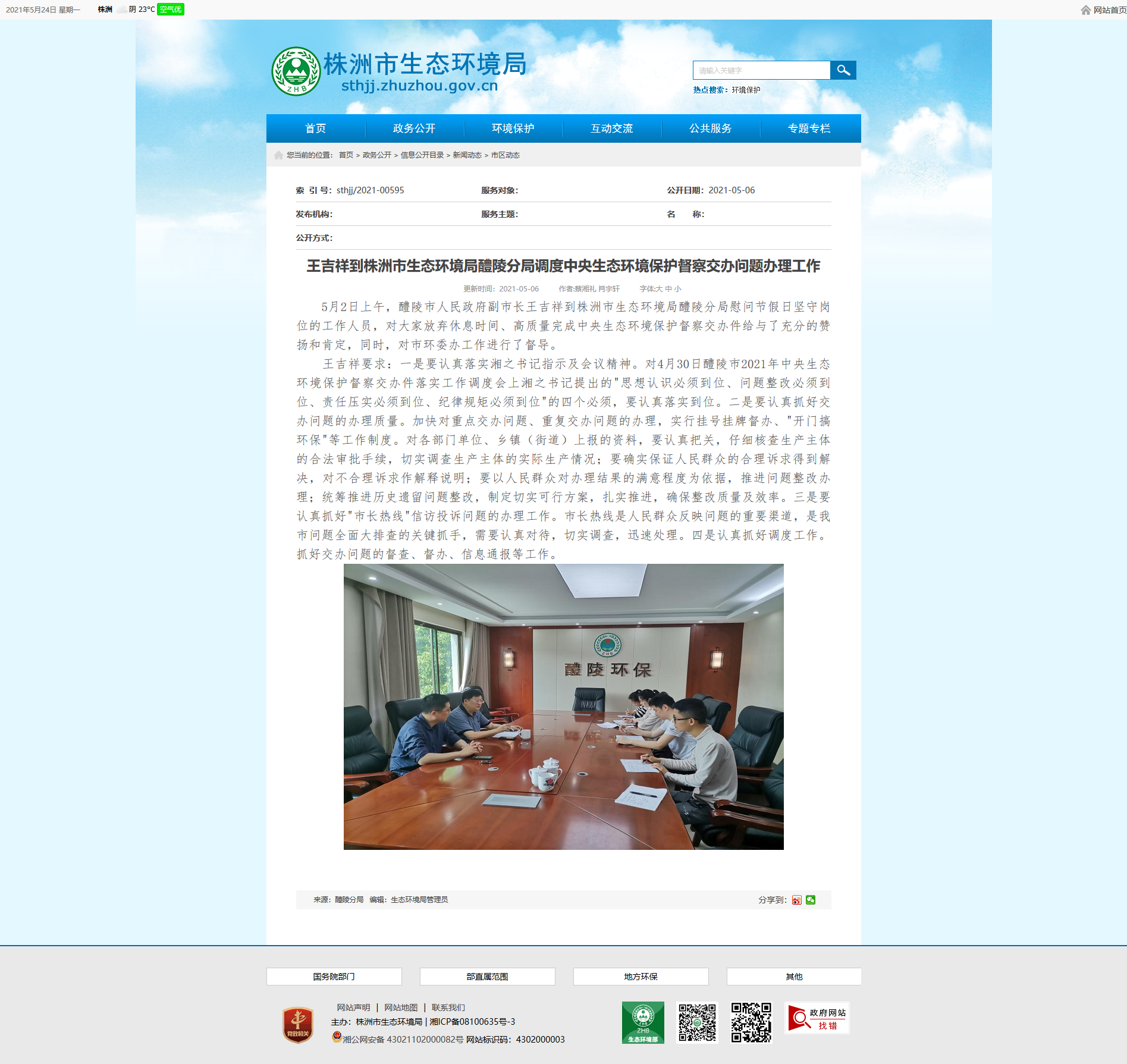Open the 环境保护 navigation menu
1127x1064 pixels.
513,128
